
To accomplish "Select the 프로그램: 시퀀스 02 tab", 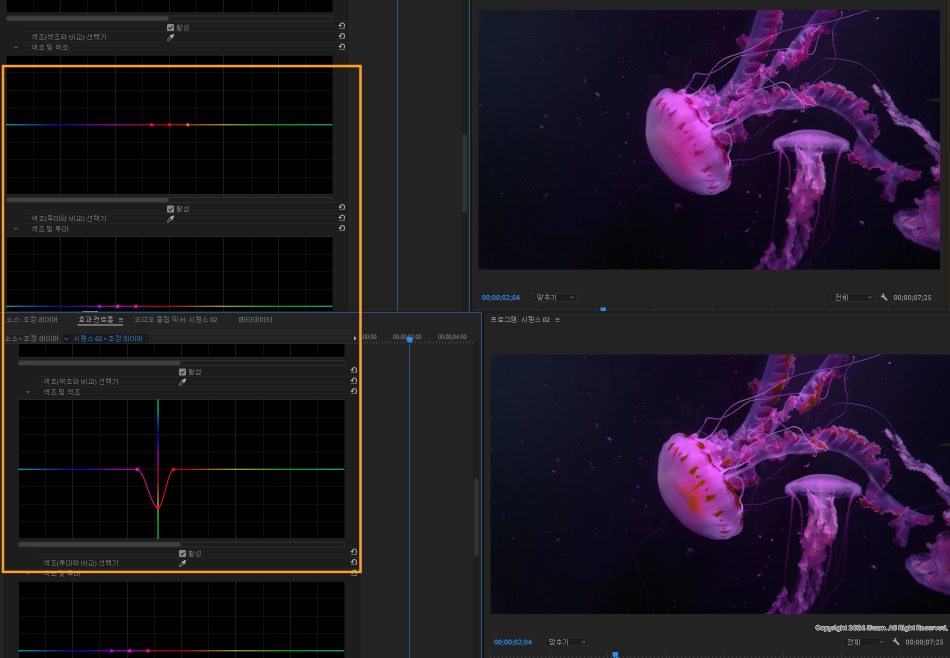I will pos(520,320).
